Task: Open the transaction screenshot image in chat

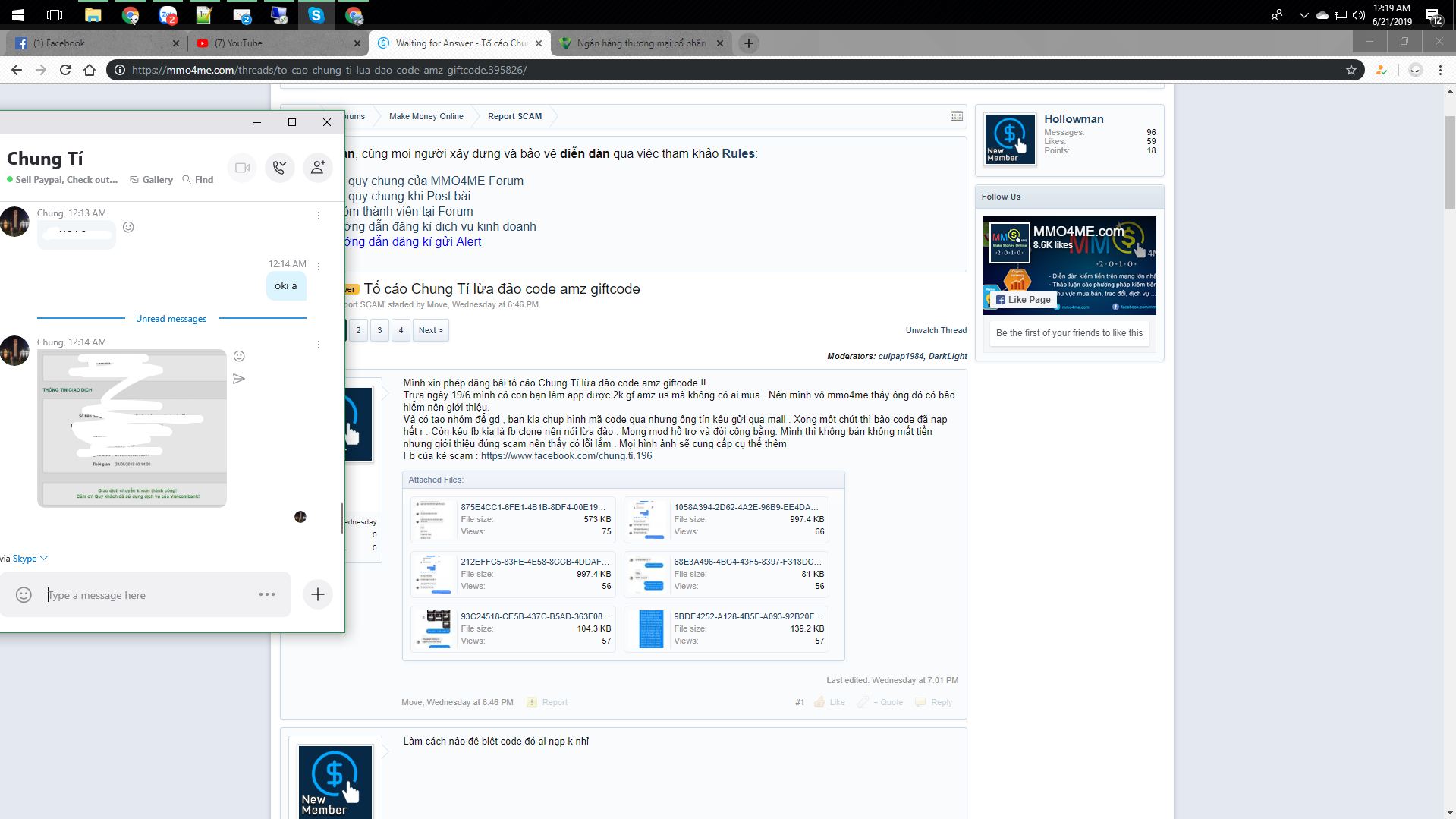Action: (132, 428)
